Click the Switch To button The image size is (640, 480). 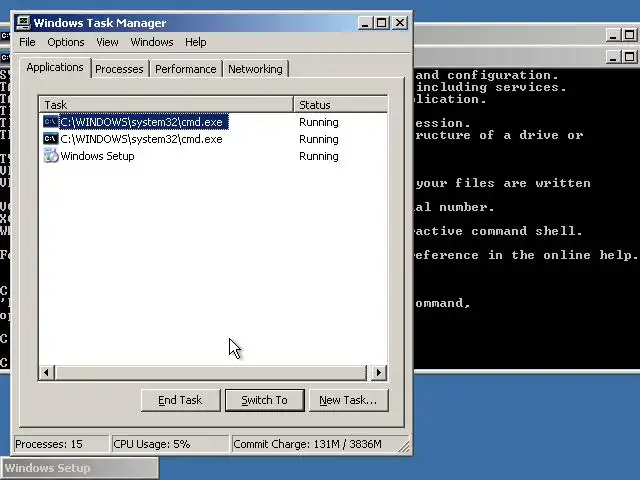[x=264, y=400]
